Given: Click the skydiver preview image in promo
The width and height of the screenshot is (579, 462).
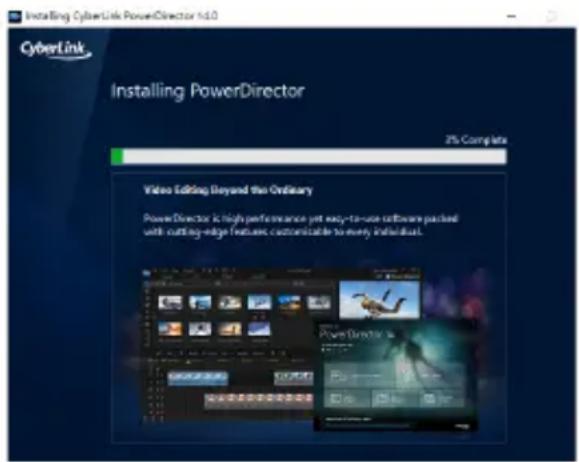Looking at the screenshot, I should click(x=379, y=300).
